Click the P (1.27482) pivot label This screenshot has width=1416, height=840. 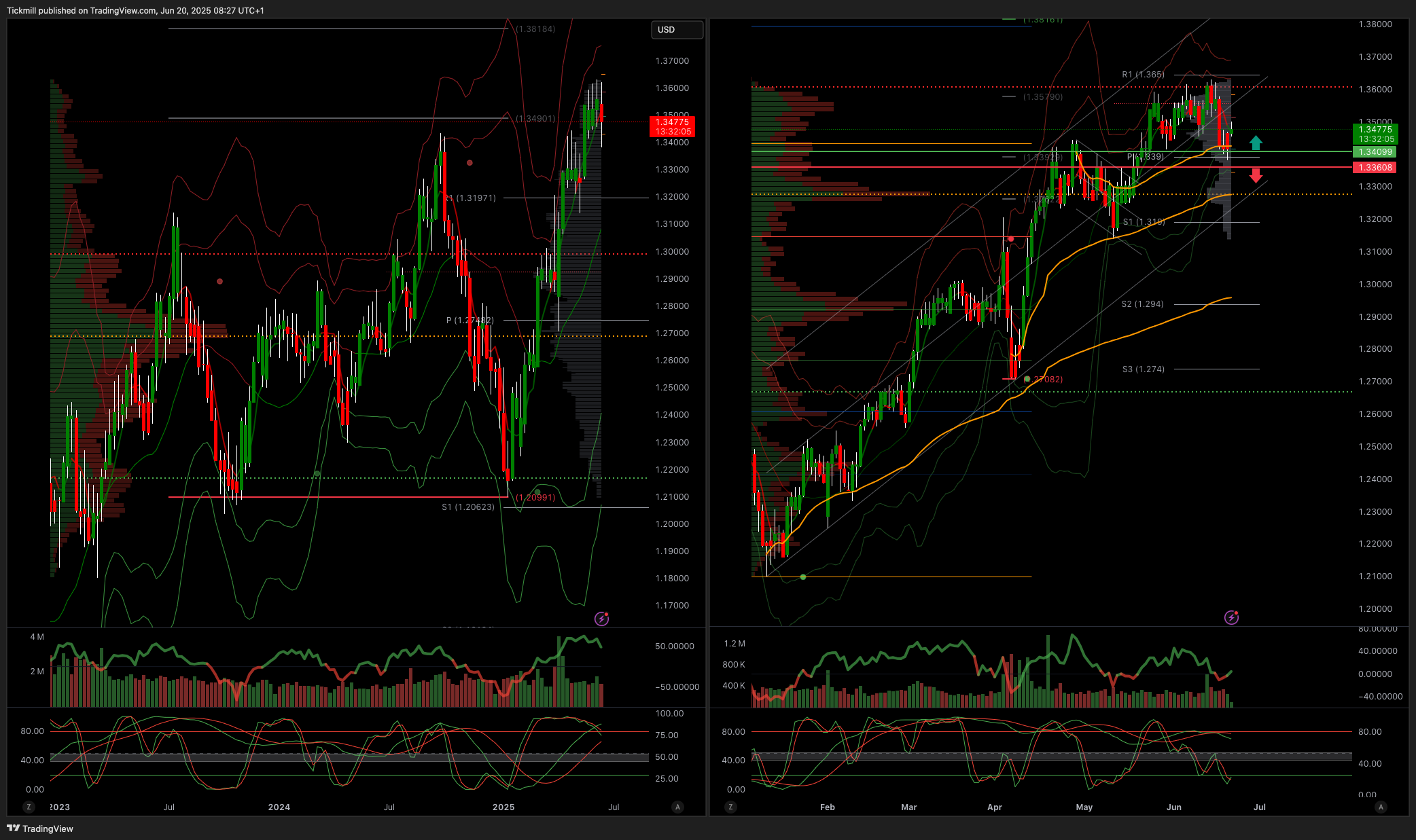click(x=470, y=321)
